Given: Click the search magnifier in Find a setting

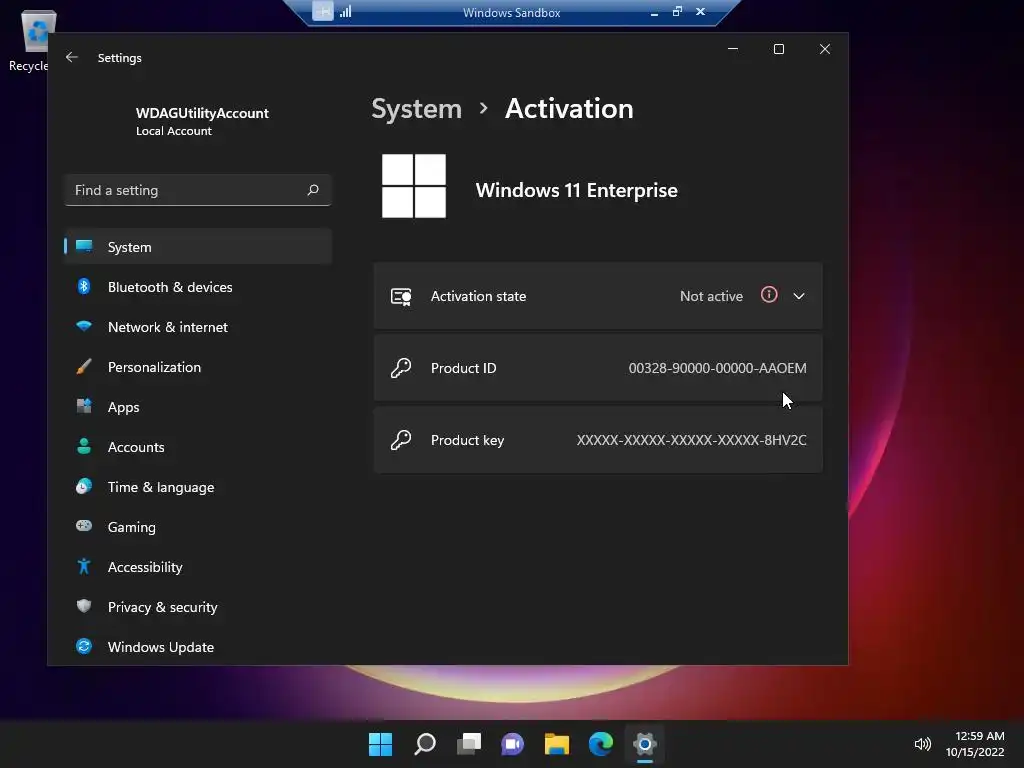Looking at the screenshot, I should tap(313, 190).
